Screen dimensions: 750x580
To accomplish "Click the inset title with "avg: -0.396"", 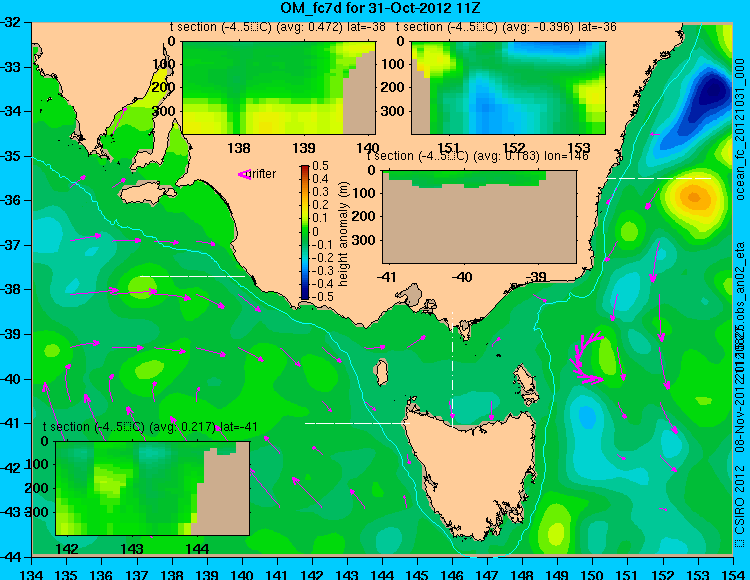I will point(506,27).
